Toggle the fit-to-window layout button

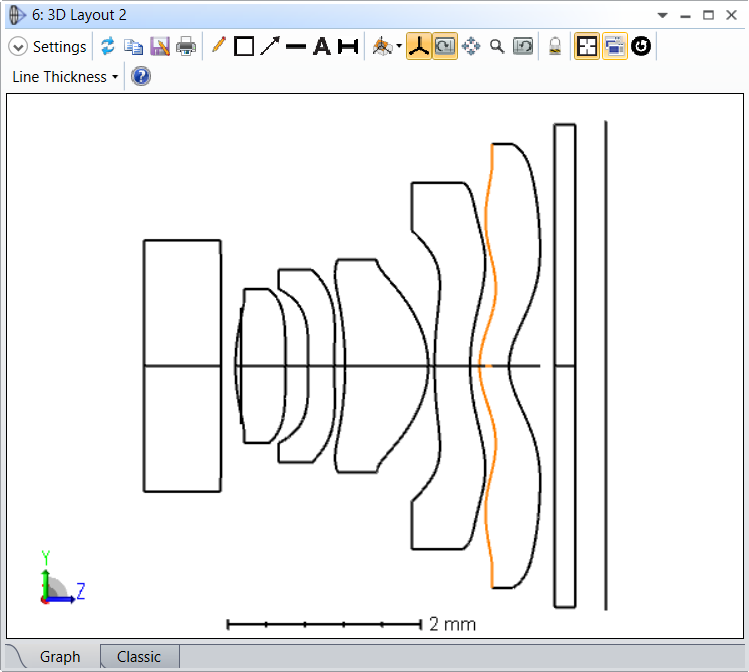pos(587,46)
